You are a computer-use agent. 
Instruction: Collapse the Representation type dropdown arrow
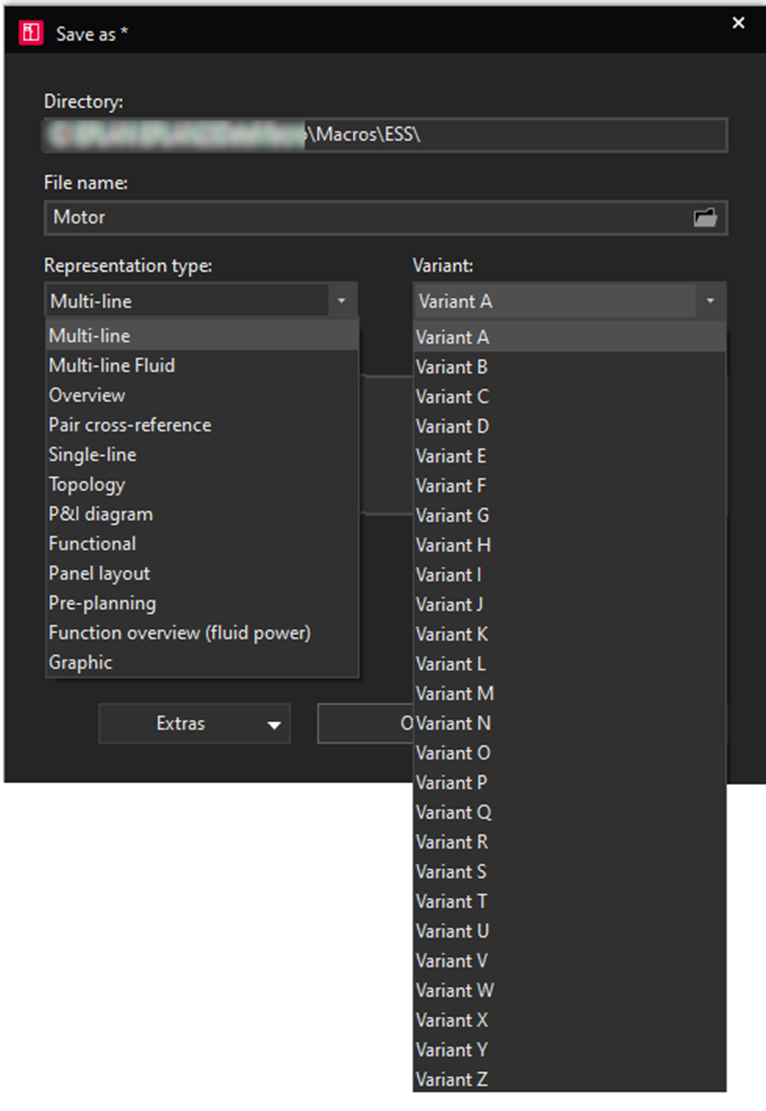pyautogui.click(x=341, y=301)
